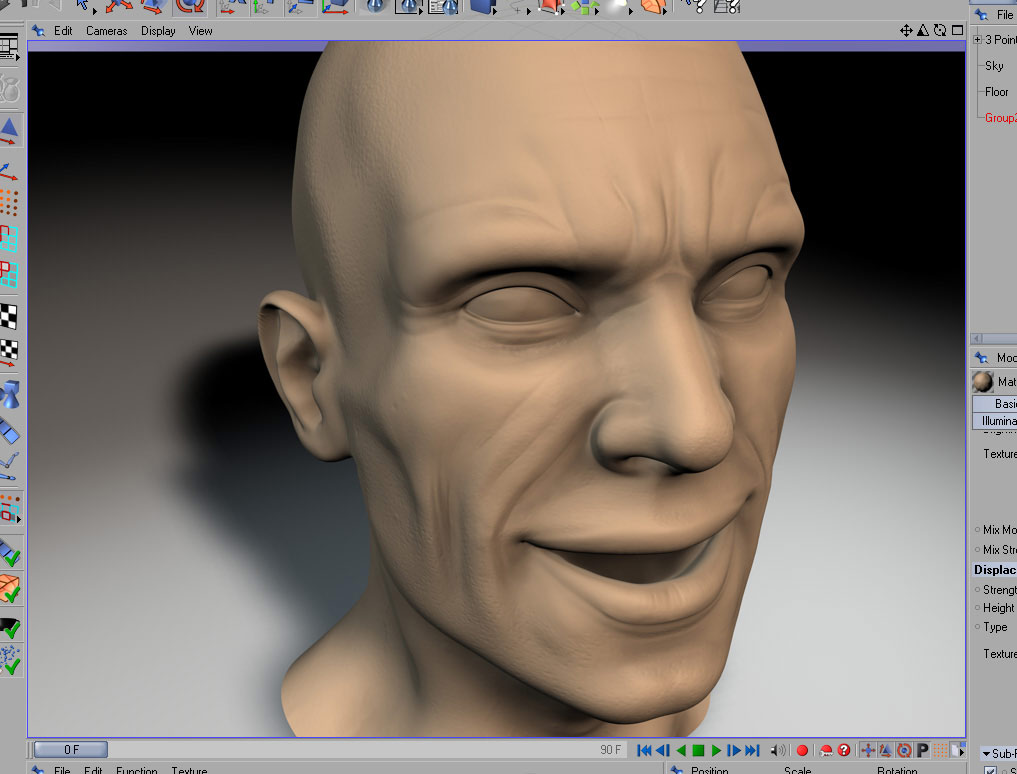Click the viewport pan (move camera) icon

(906, 31)
